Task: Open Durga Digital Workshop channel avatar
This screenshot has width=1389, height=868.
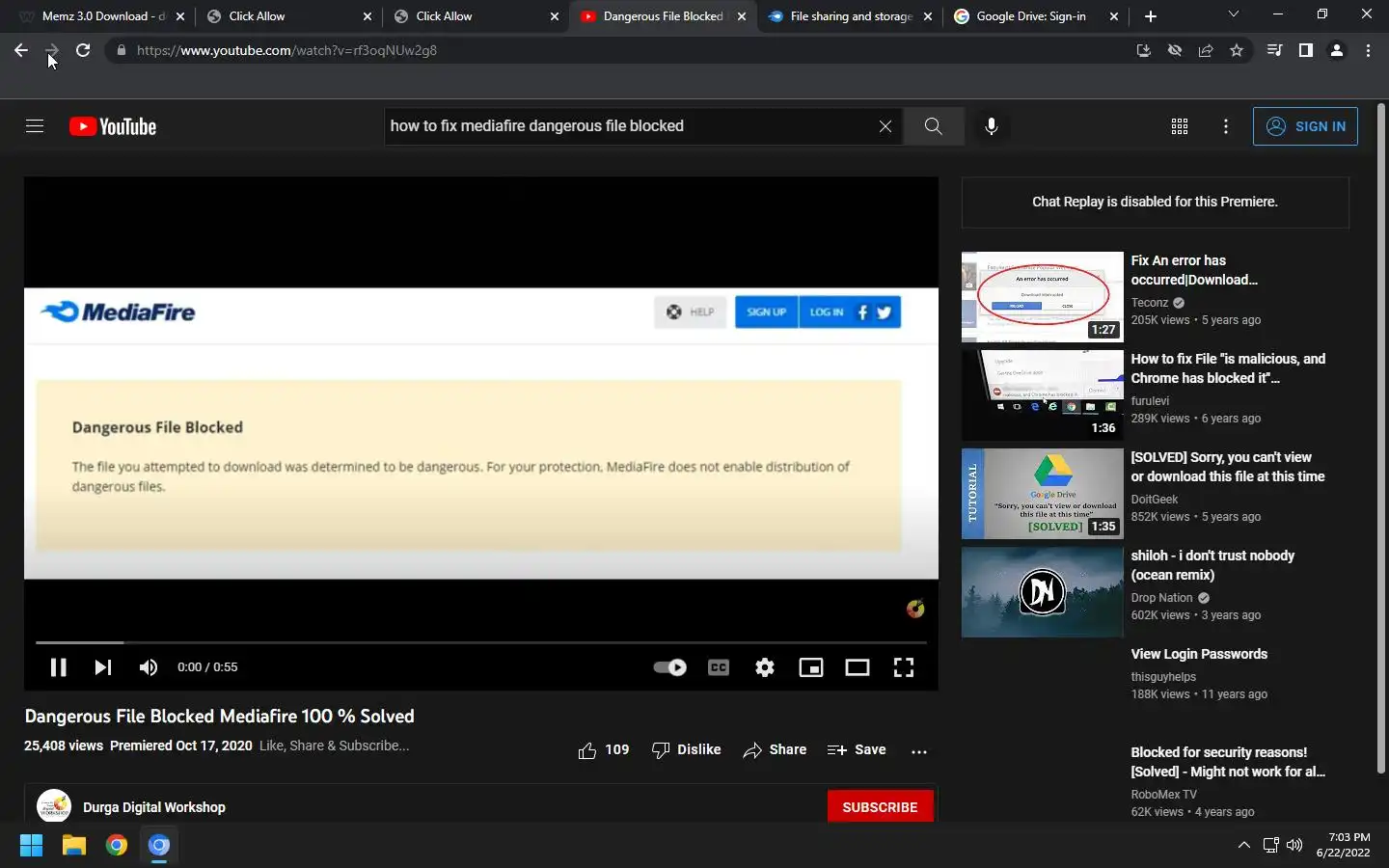Action: (x=54, y=806)
